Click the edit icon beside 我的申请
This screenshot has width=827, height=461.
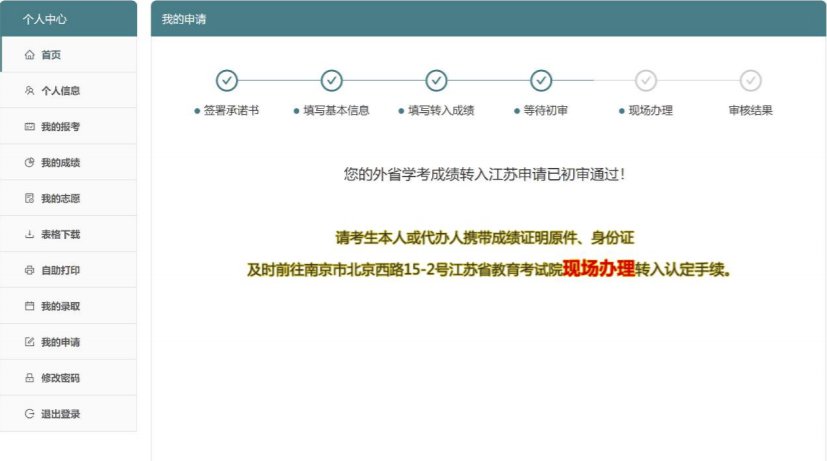tap(30, 342)
